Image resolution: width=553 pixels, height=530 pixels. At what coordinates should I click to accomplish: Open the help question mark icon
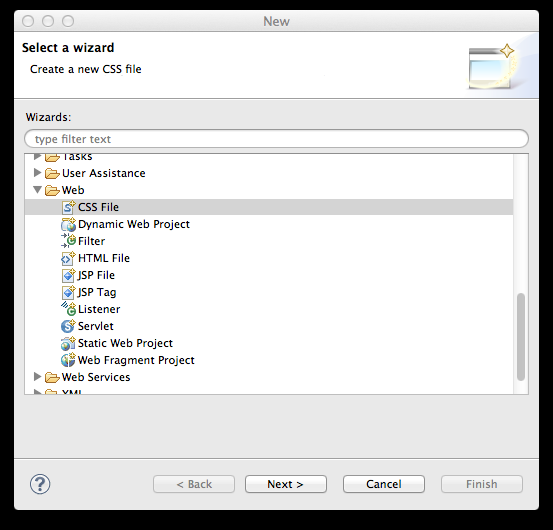click(x=40, y=484)
